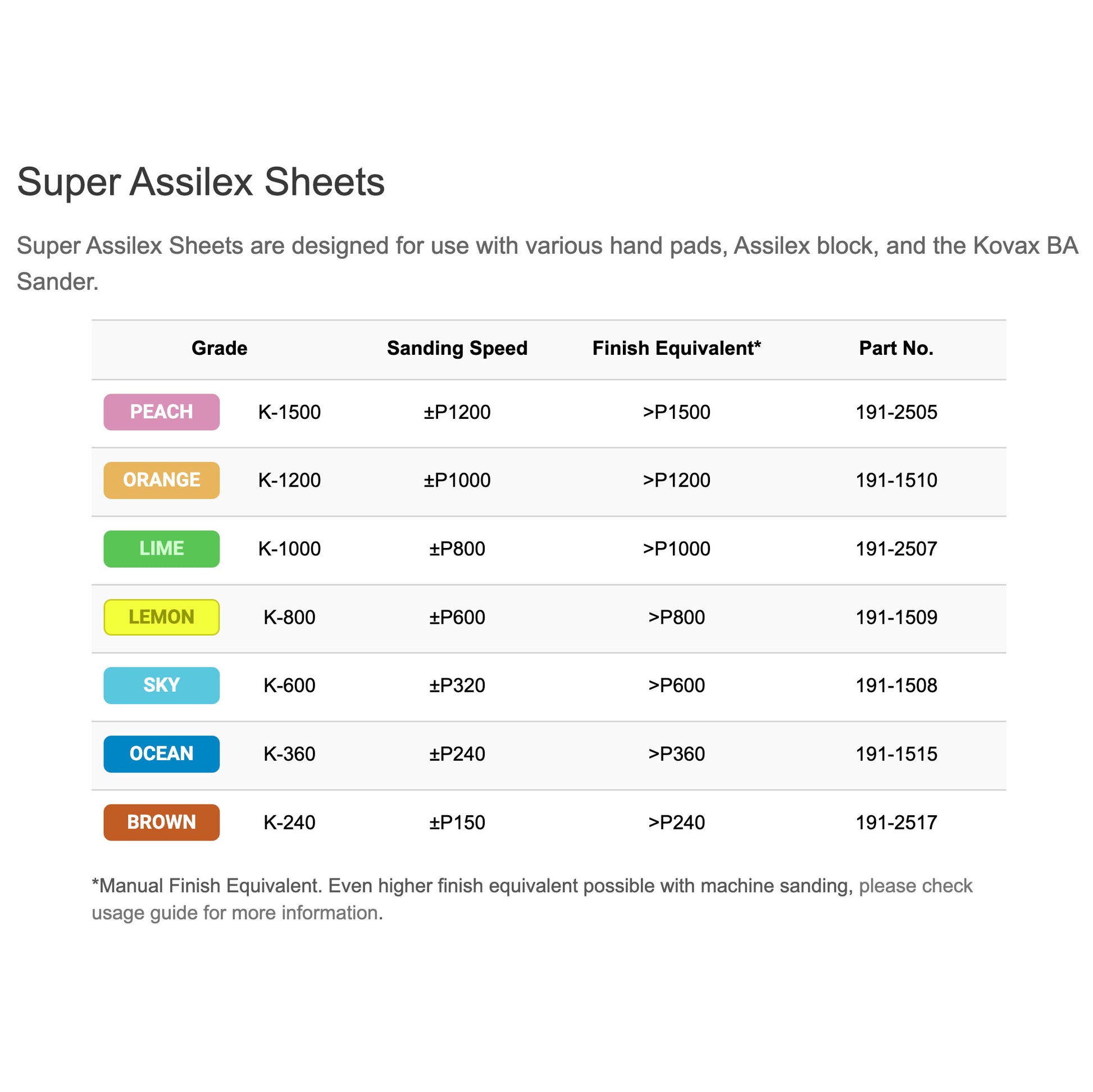Screen dimensions: 1093x1092
Task: Click part number 191-1515
Action: 896,755
